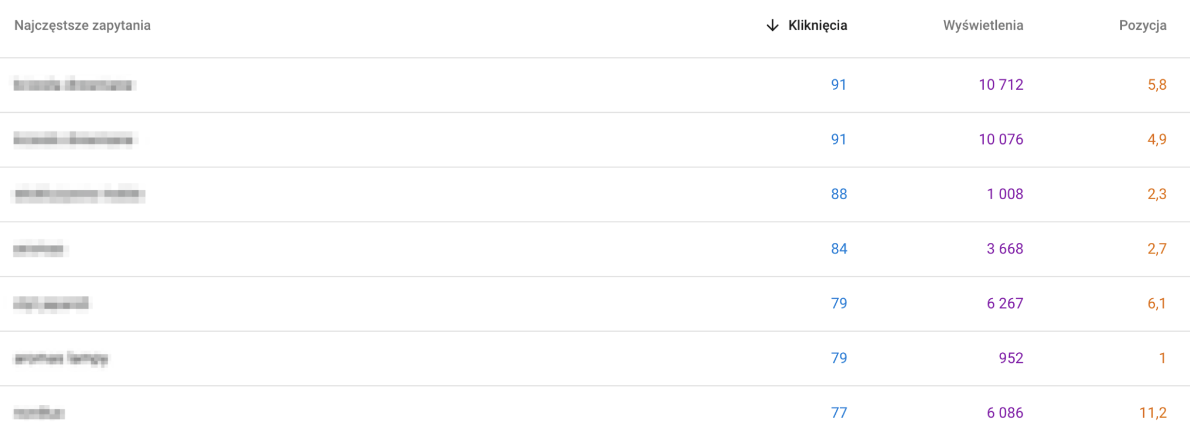
Task: Sort by the Pozycja column header
Action: coord(1142,26)
